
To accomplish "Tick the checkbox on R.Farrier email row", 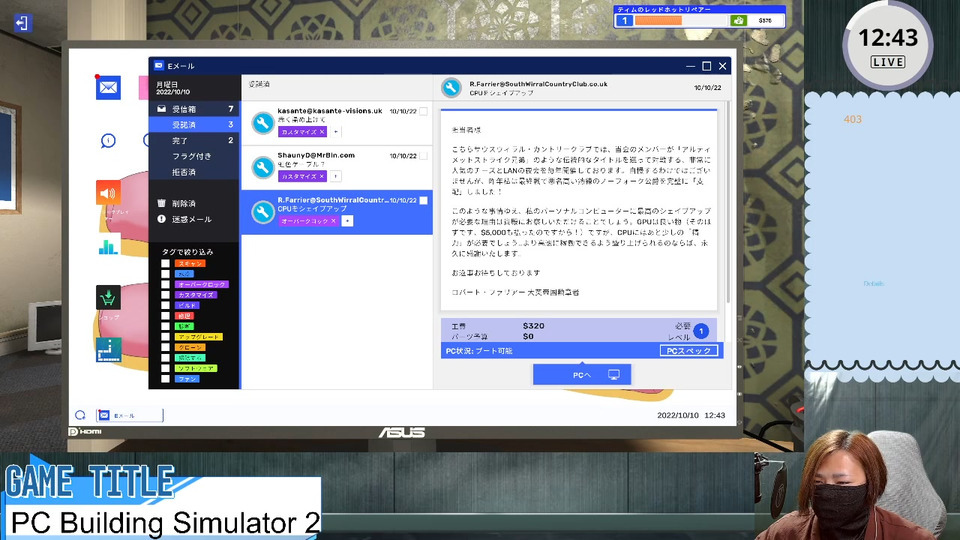I will tap(424, 201).
